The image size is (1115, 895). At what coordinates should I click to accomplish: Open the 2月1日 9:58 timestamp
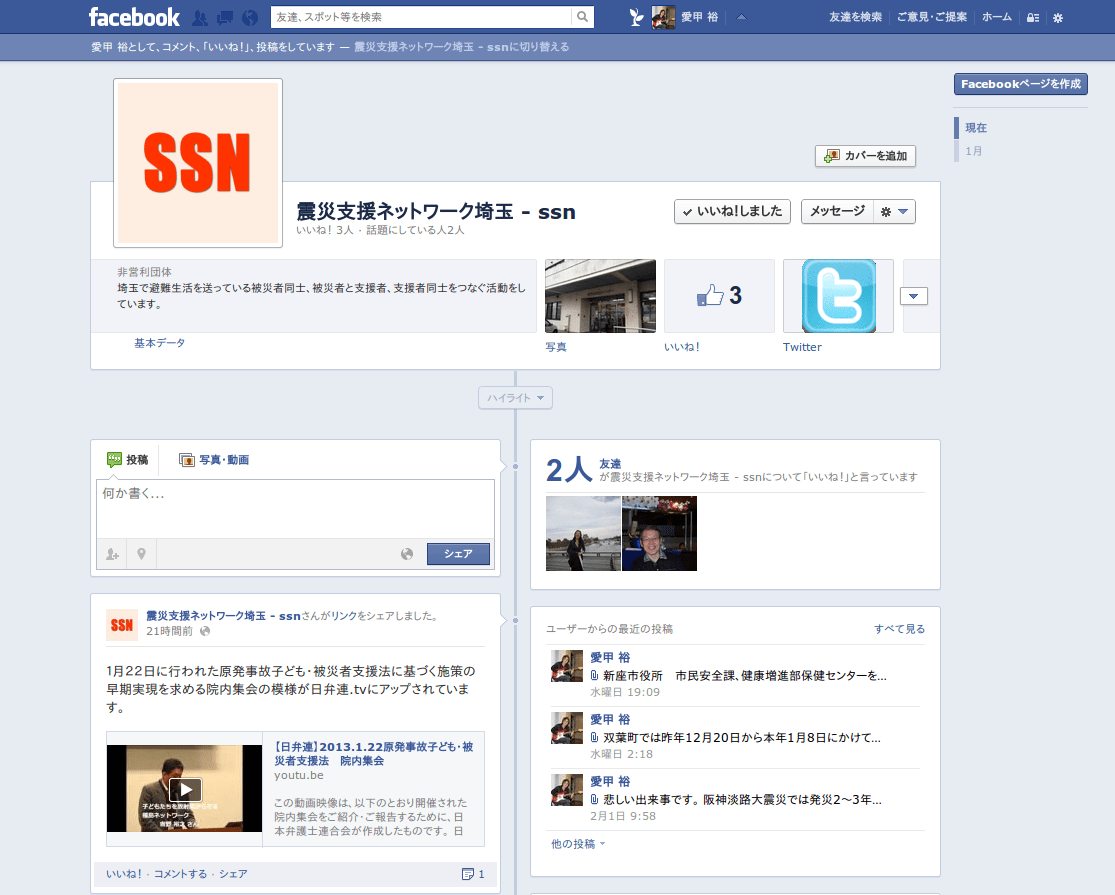click(623, 816)
